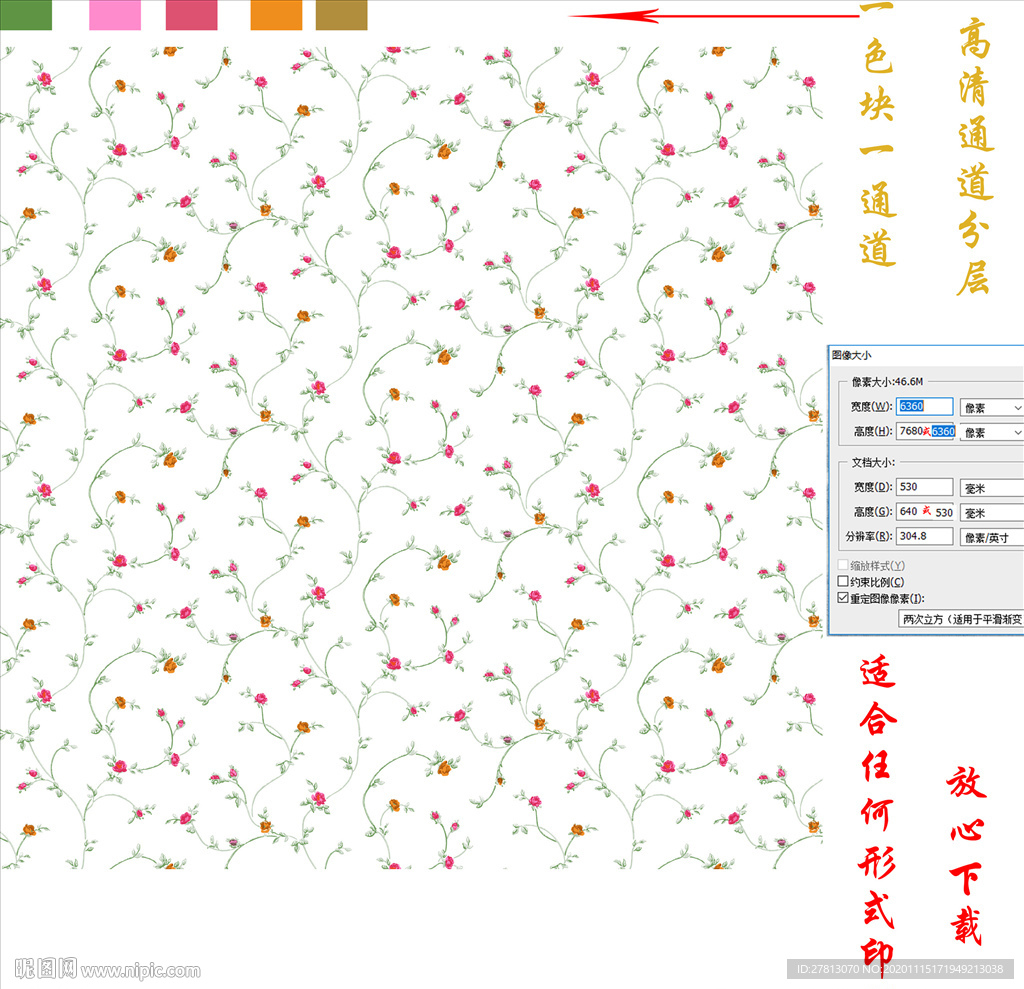Click the ID:27813070 info text

point(900,969)
